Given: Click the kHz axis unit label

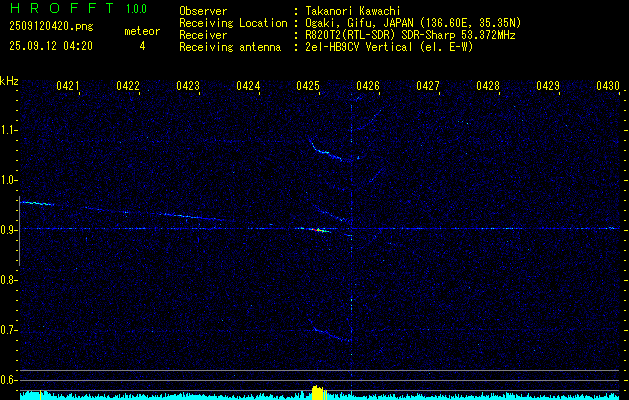Looking at the screenshot, I should pos(9,81).
